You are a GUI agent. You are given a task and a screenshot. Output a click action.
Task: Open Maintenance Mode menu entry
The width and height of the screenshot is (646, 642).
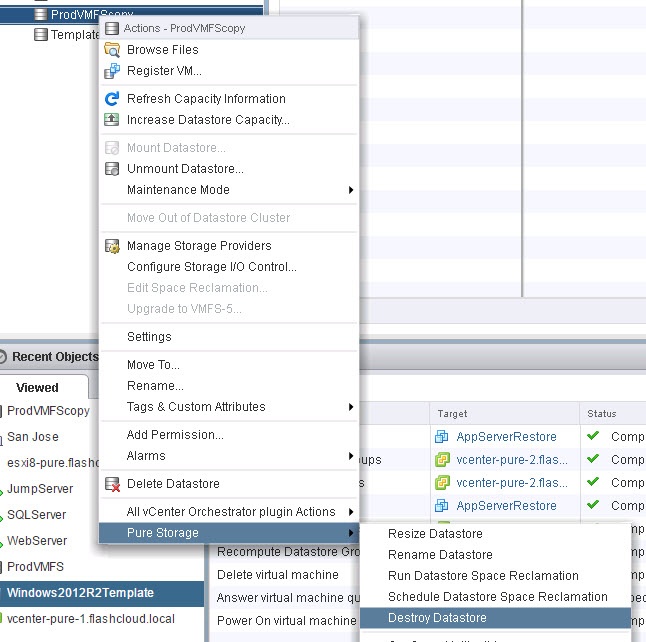[229, 190]
